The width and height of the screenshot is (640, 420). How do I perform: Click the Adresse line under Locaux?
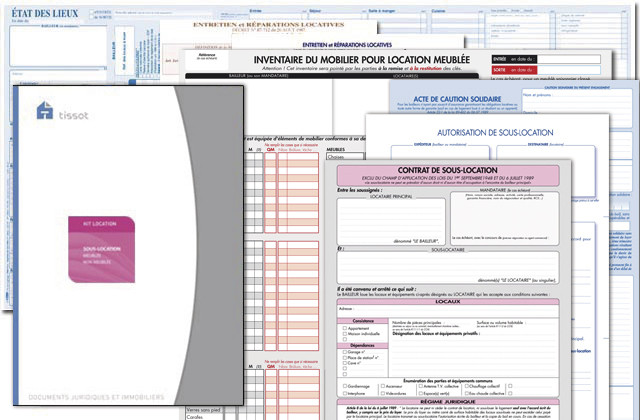(x=448, y=311)
